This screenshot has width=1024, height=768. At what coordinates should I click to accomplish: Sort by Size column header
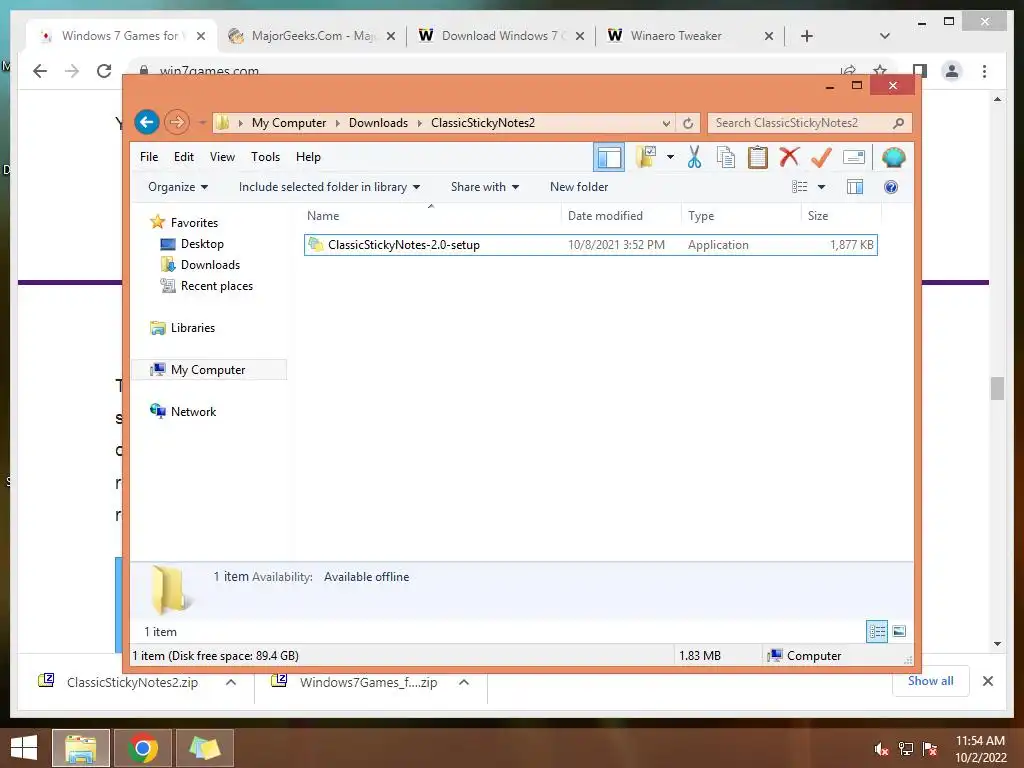(x=841, y=216)
